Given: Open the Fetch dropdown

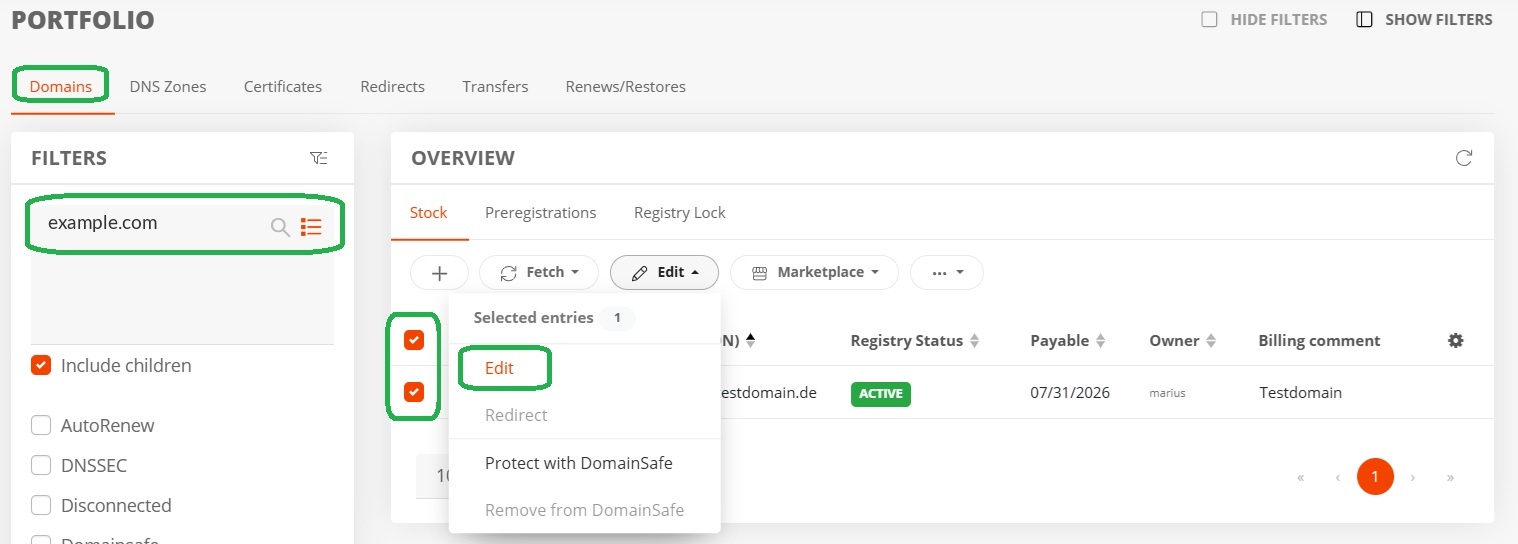Looking at the screenshot, I should [539, 272].
